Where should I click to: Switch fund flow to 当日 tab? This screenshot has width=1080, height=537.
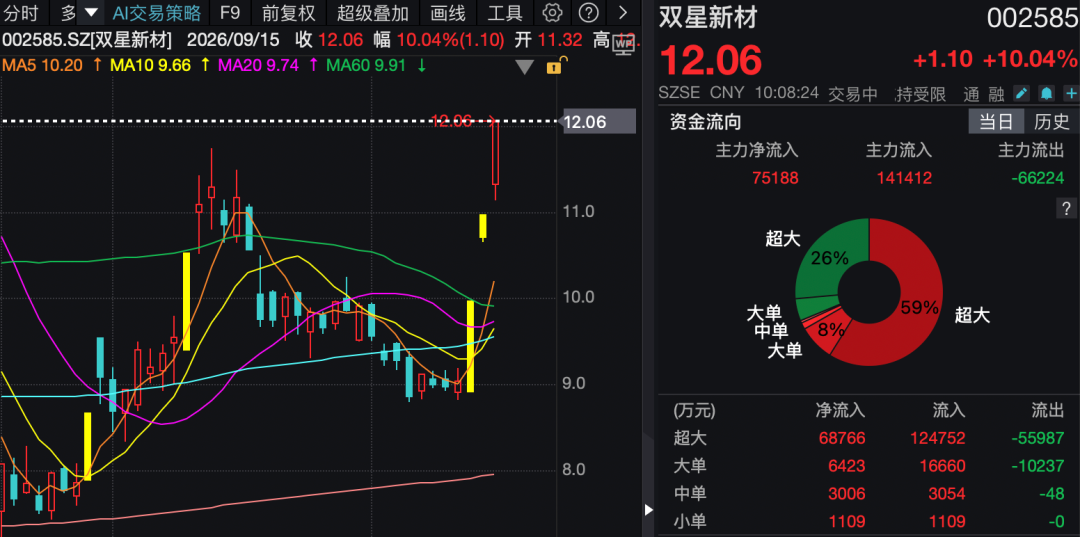point(997,123)
